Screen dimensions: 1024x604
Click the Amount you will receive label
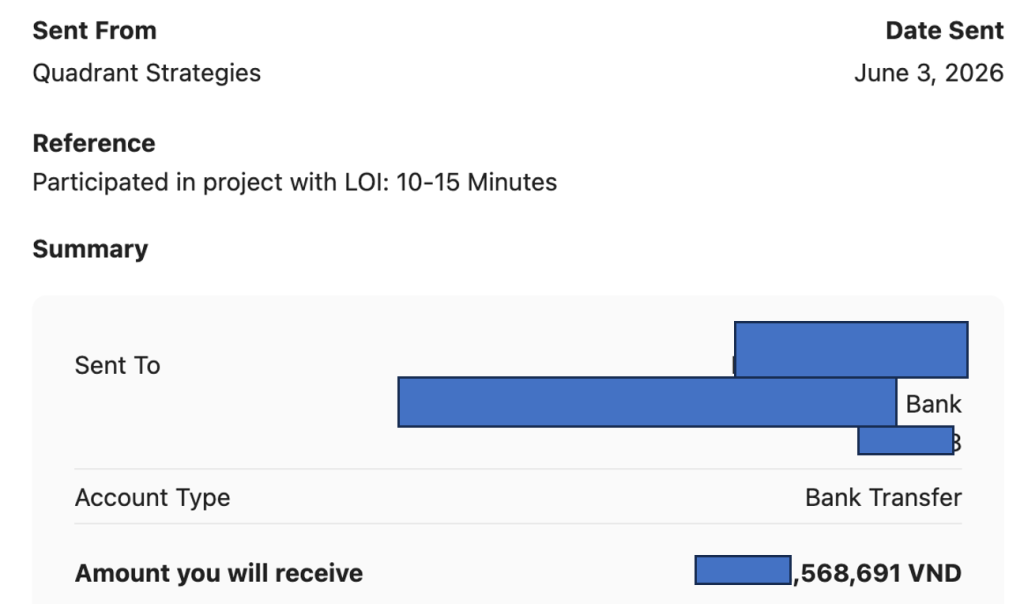pyautogui.click(x=219, y=573)
